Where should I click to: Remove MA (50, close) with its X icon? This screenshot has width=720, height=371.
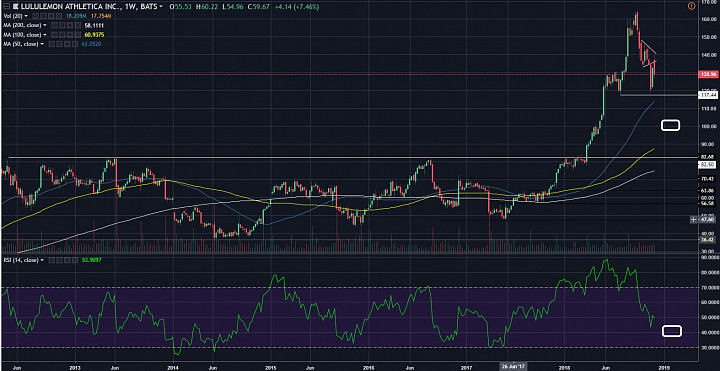click(75, 44)
